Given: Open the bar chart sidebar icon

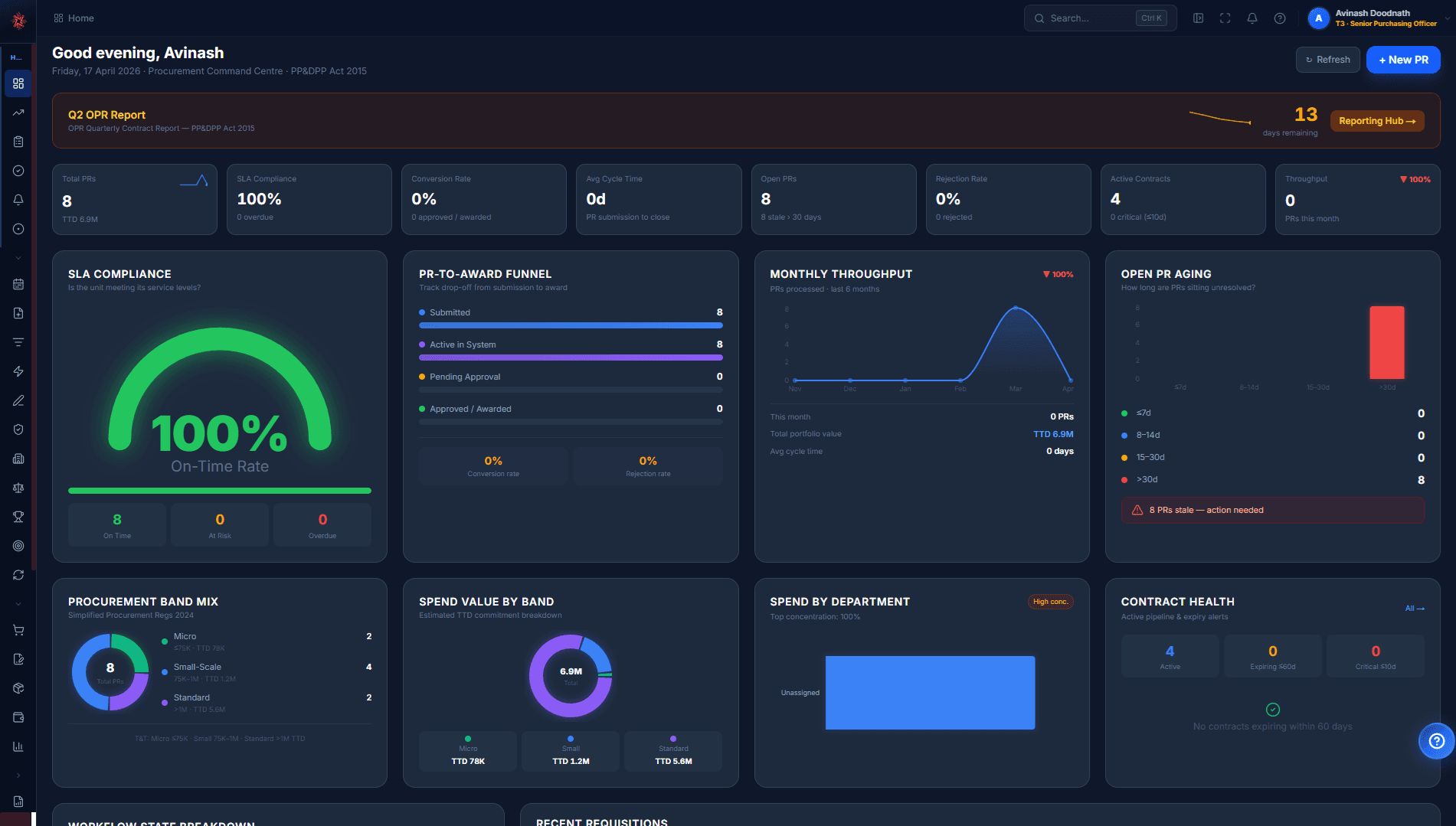Looking at the screenshot, I should tap(18, 746).
